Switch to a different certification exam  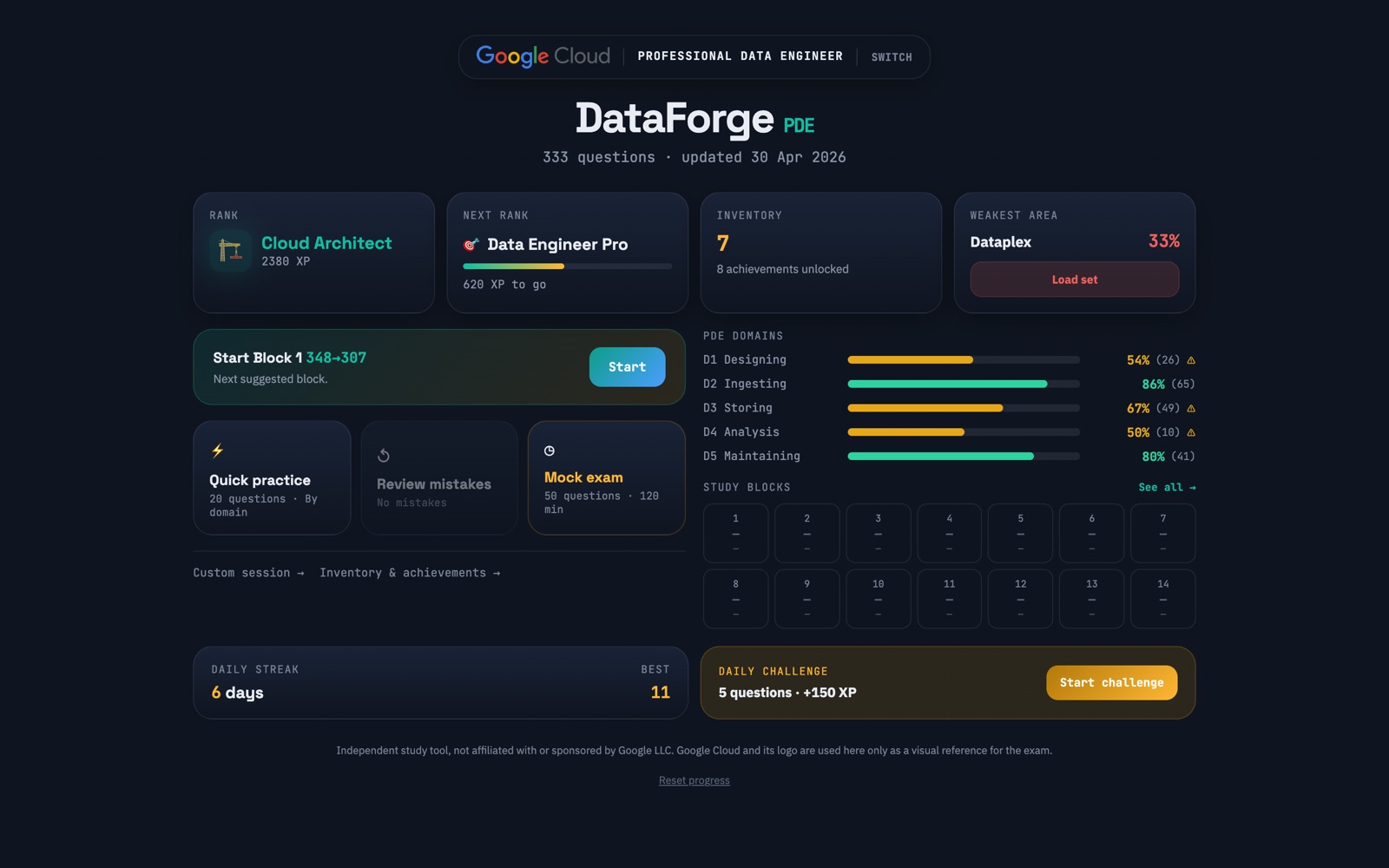[892, 57]
